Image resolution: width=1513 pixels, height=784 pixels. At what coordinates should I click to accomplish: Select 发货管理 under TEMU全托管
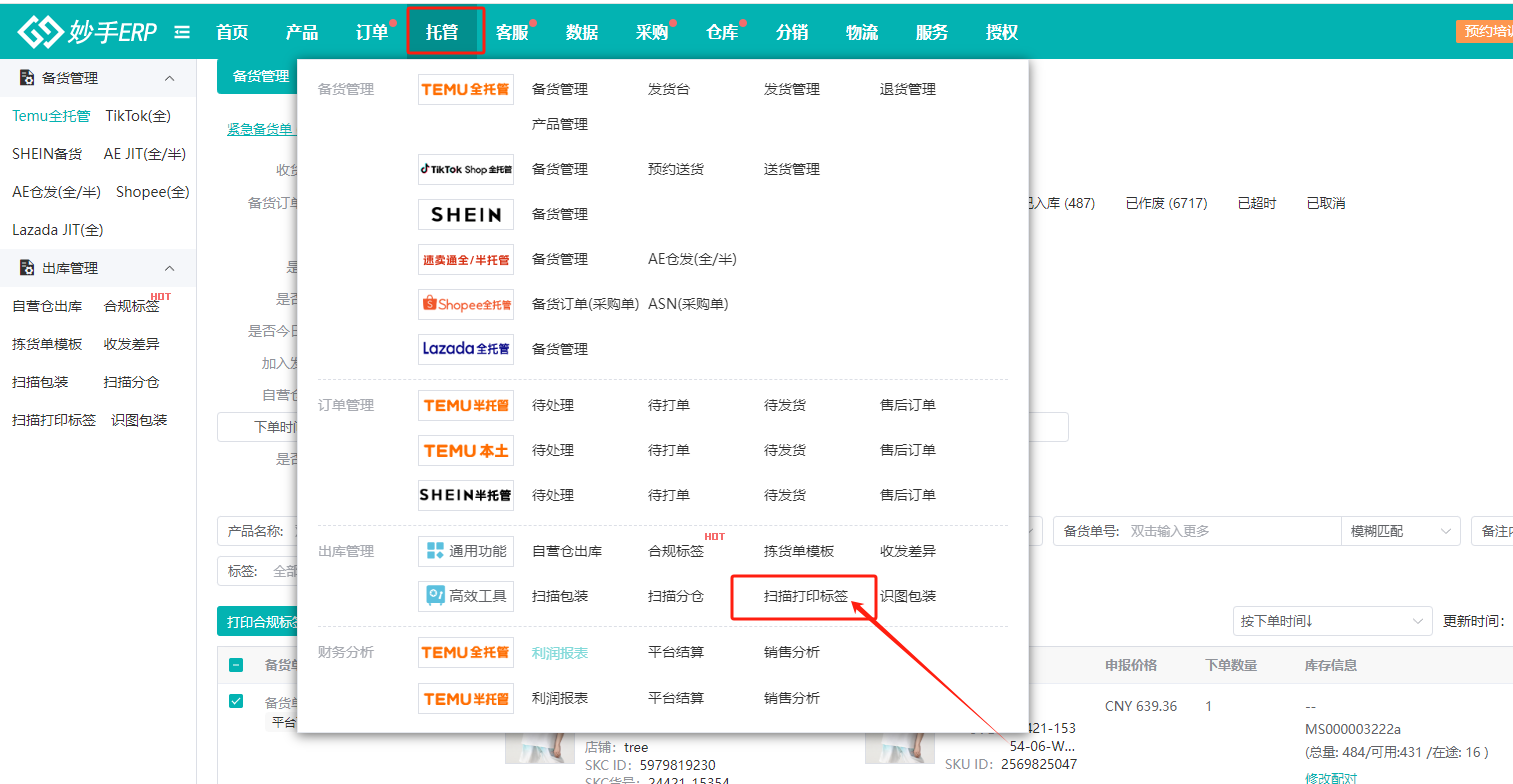click(792, 89)
